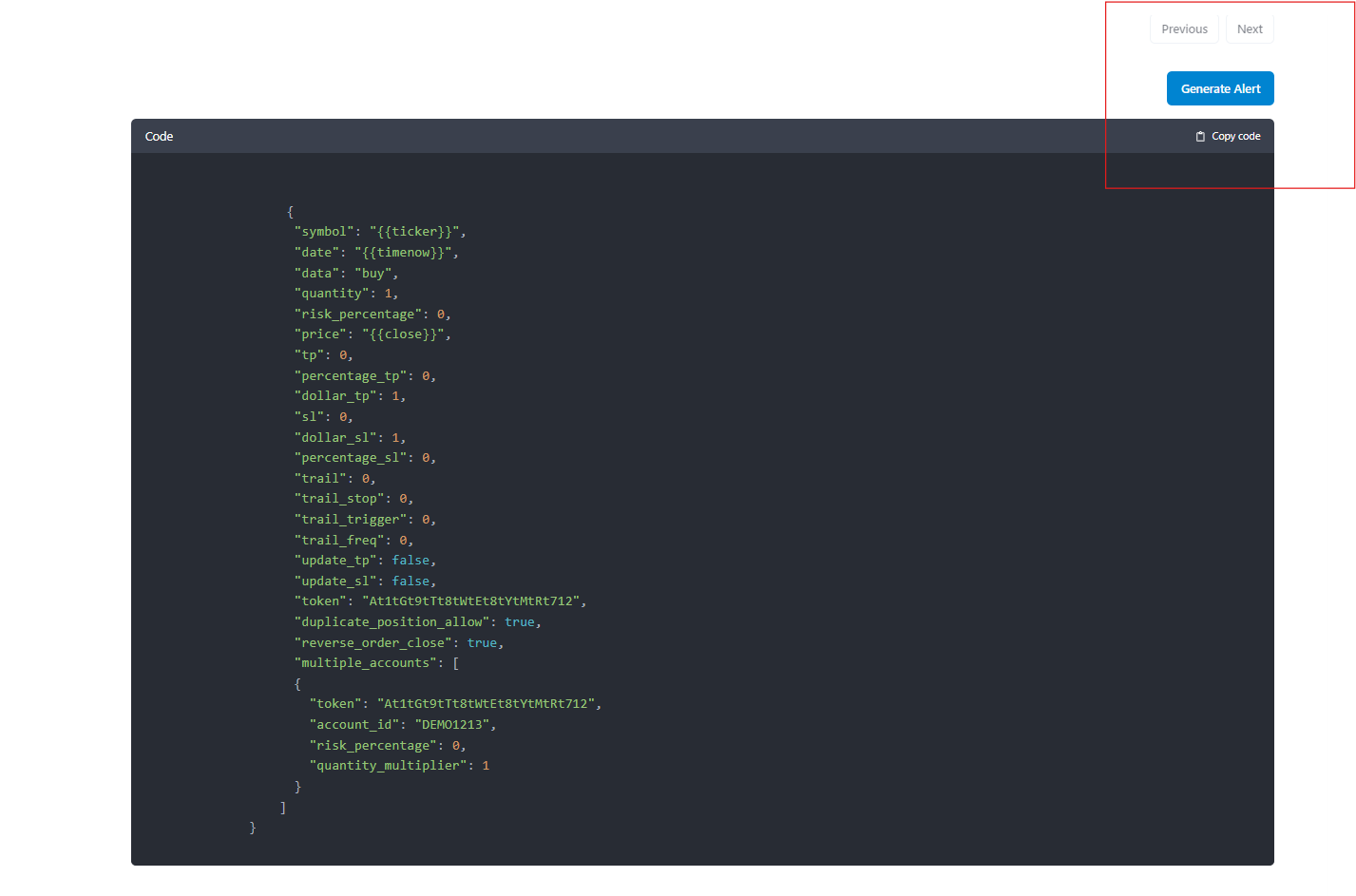Click the top-level "risk_percentage": 0 line

pos(372,315)
